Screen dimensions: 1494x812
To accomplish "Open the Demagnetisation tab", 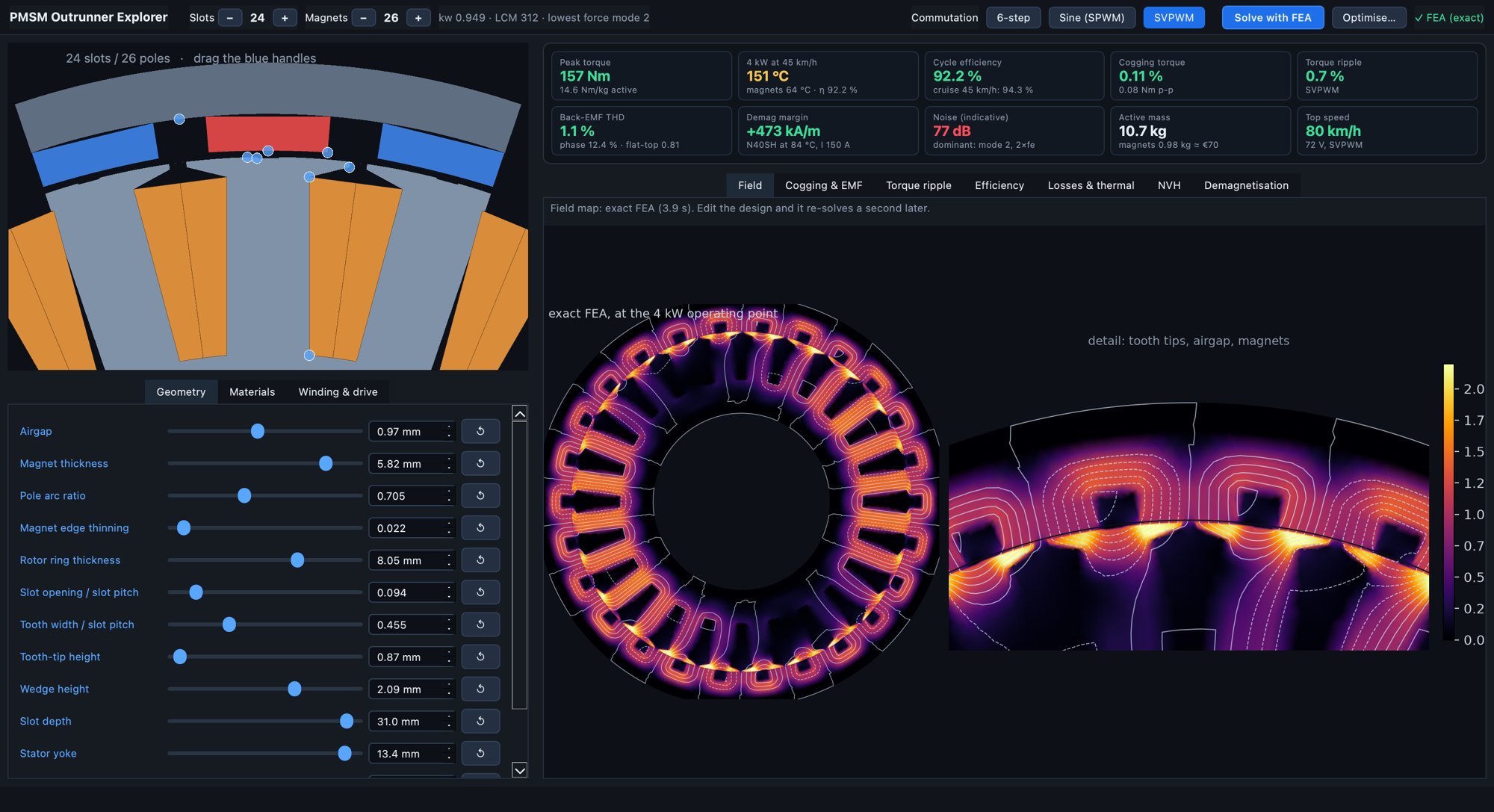I will point(1246,185).
